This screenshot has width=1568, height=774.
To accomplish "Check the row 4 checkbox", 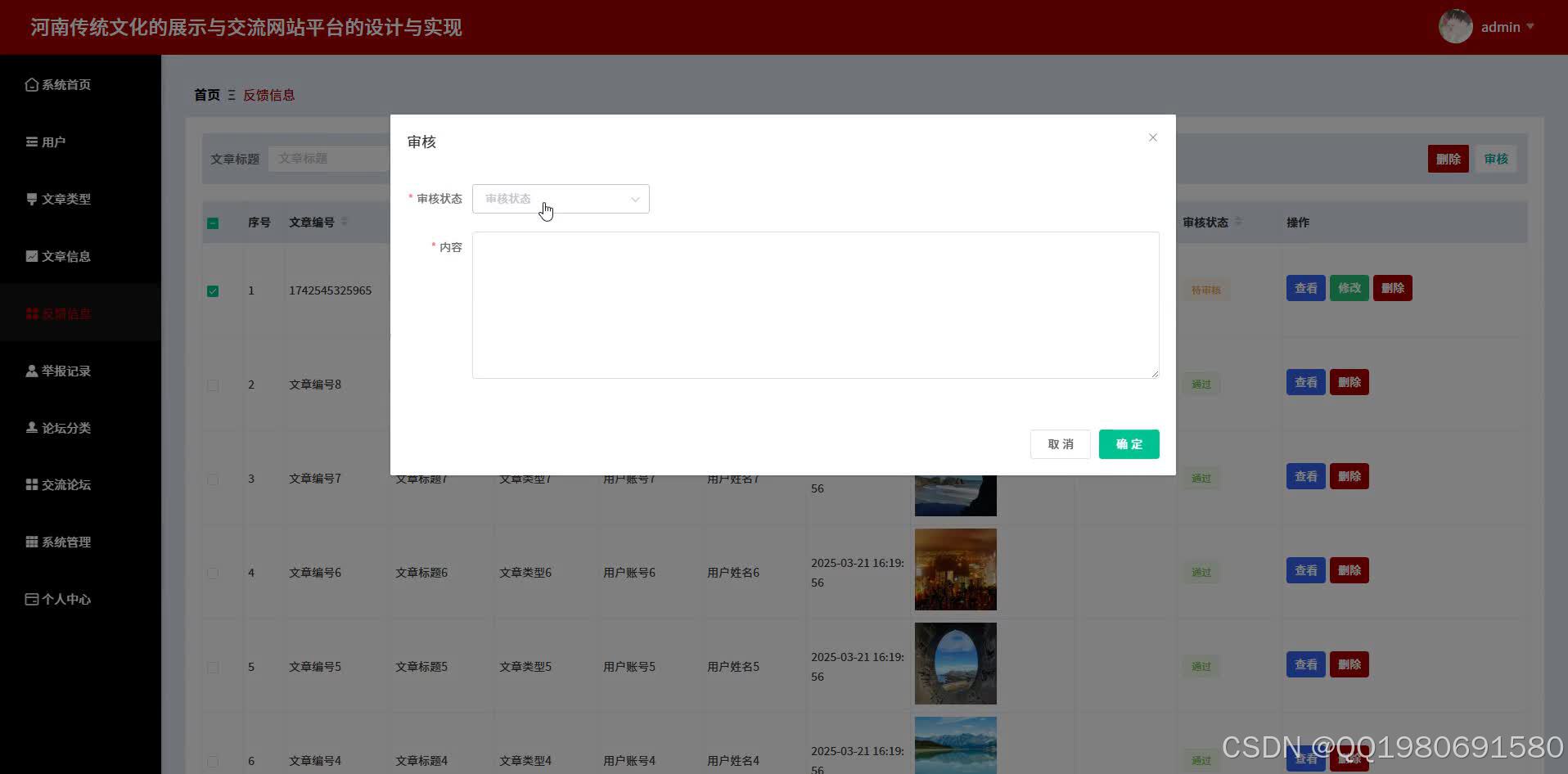I will click(213, 573).
